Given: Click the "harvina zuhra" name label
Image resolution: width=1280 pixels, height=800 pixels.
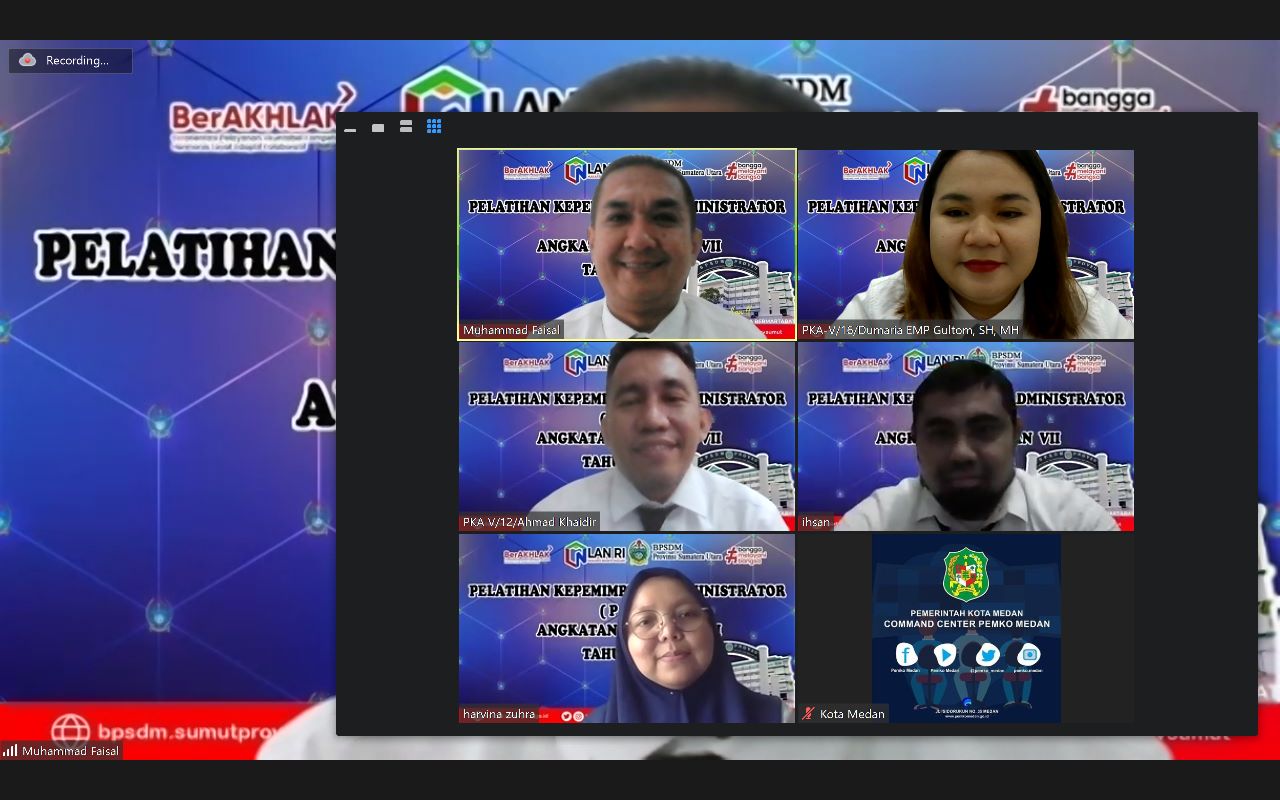Looking at the screenshot, I should pos(499,714).
